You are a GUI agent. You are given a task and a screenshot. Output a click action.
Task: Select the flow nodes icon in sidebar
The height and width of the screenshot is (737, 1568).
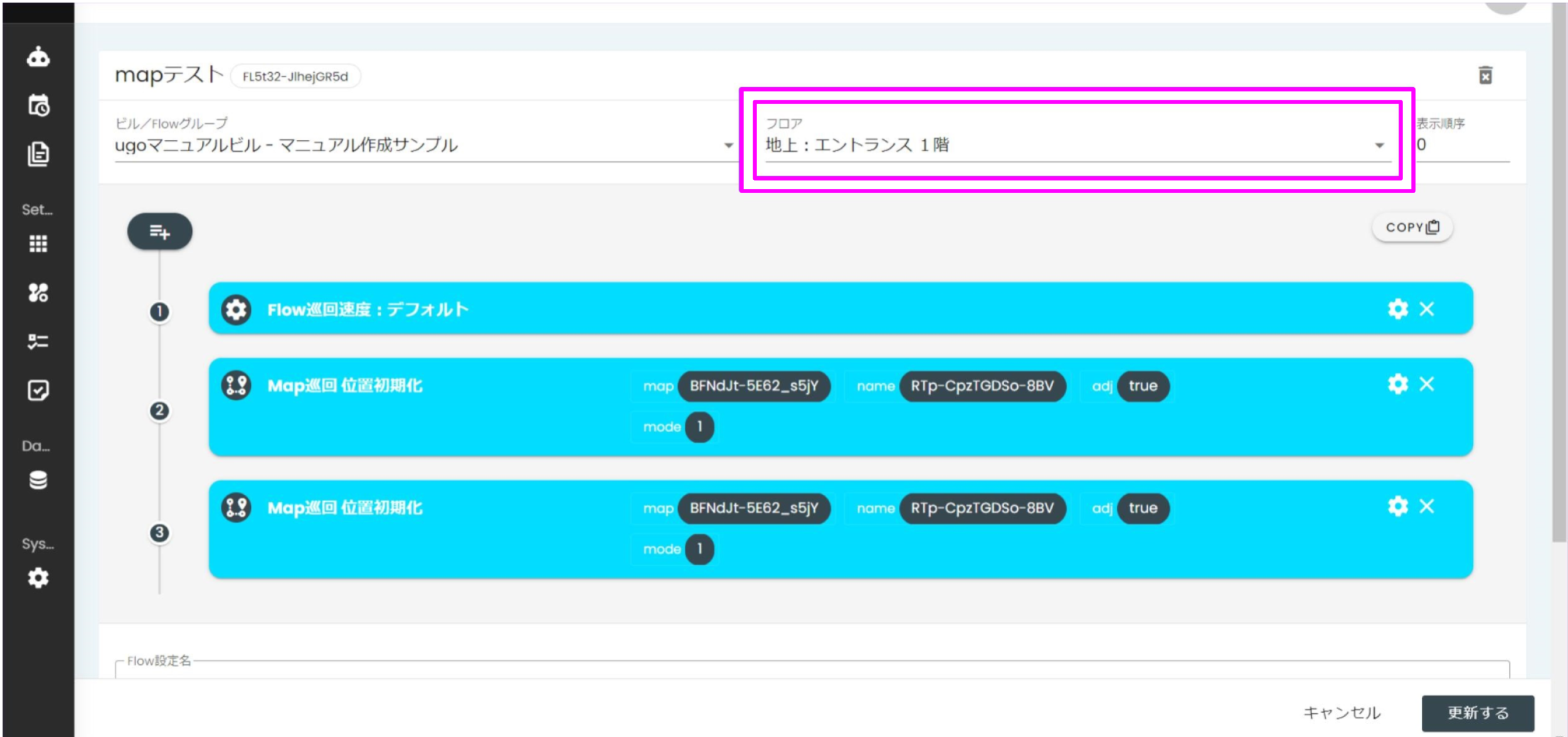(38, 292)
